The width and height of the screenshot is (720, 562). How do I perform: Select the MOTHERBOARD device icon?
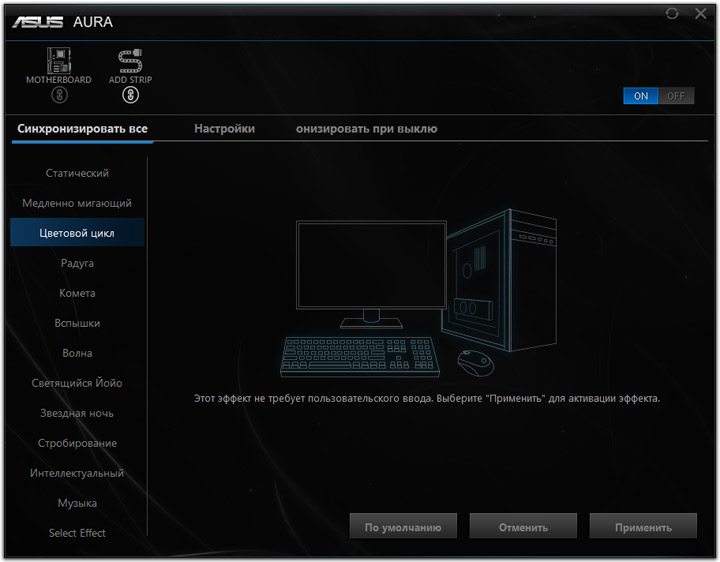click(59, 60)
